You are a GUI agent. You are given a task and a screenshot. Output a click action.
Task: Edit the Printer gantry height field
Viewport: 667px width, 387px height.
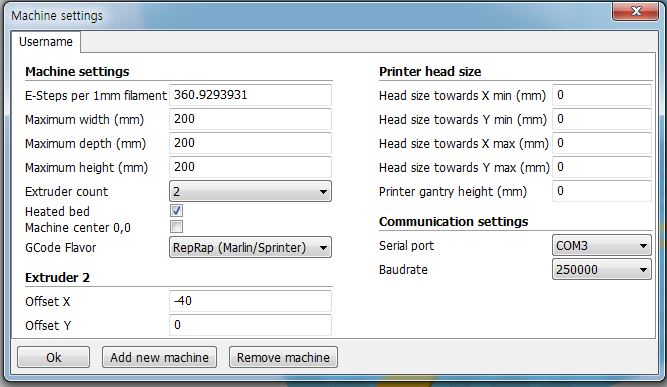pyautogui.click(x=601, y=191)
